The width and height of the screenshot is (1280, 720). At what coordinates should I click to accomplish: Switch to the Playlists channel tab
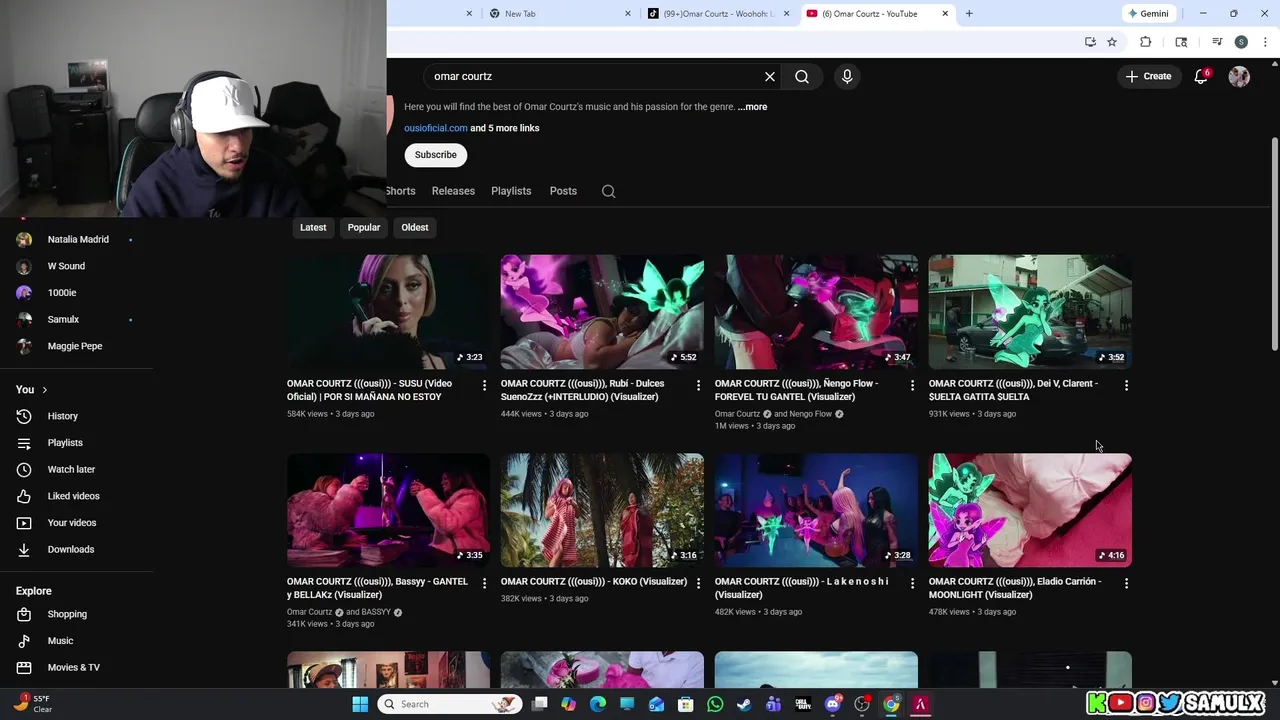[x=511, y=191]
